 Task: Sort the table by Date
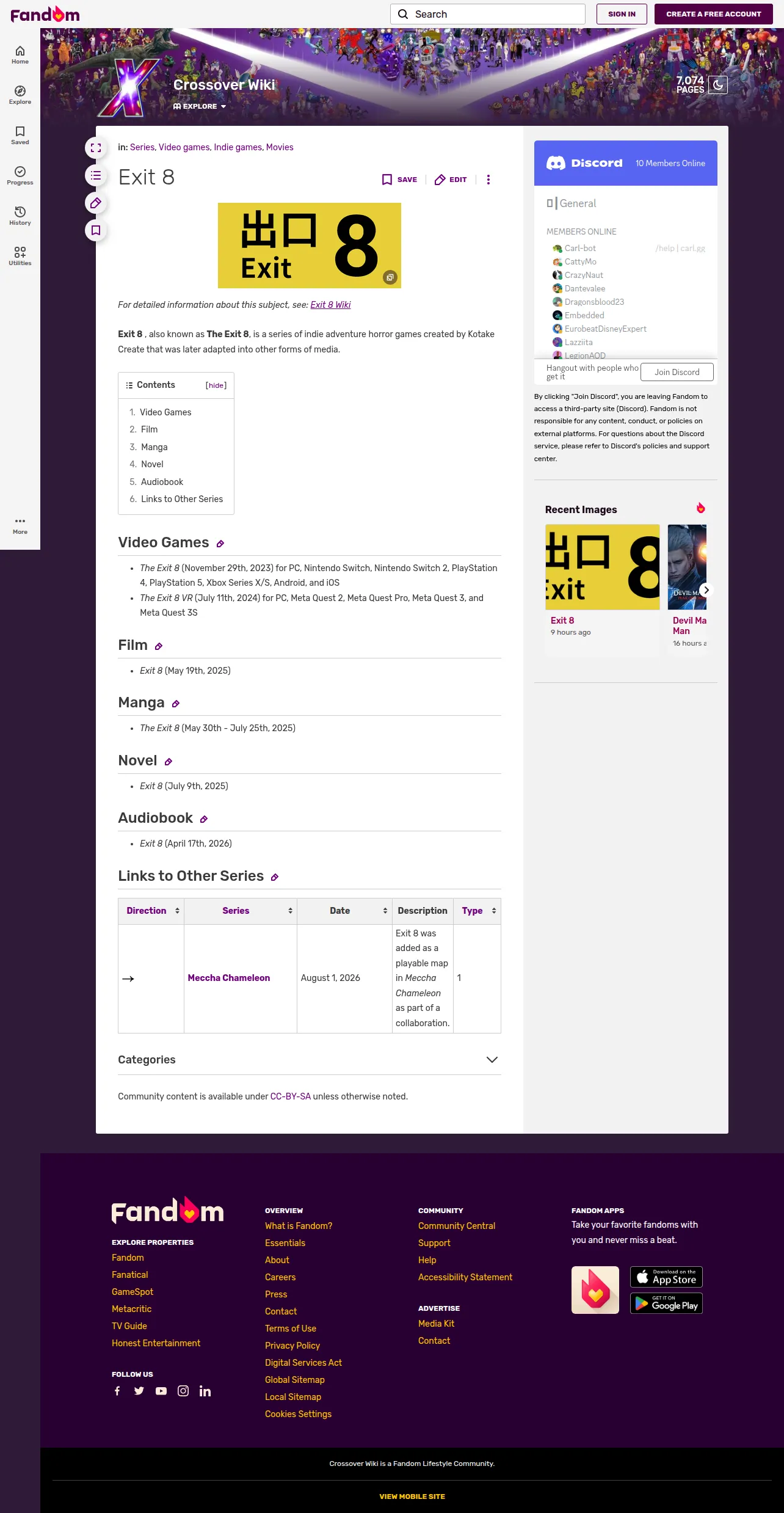[385, 911]
